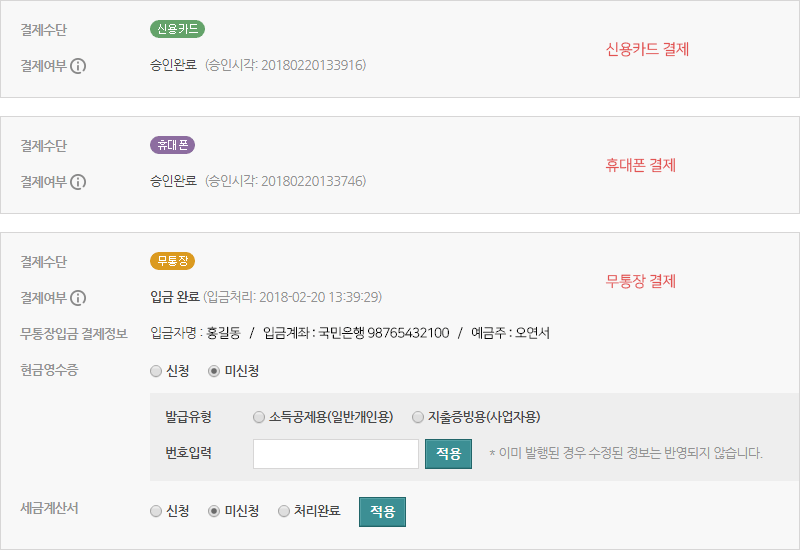Select 신청 radio for 세금계산서

coord(156,511)
